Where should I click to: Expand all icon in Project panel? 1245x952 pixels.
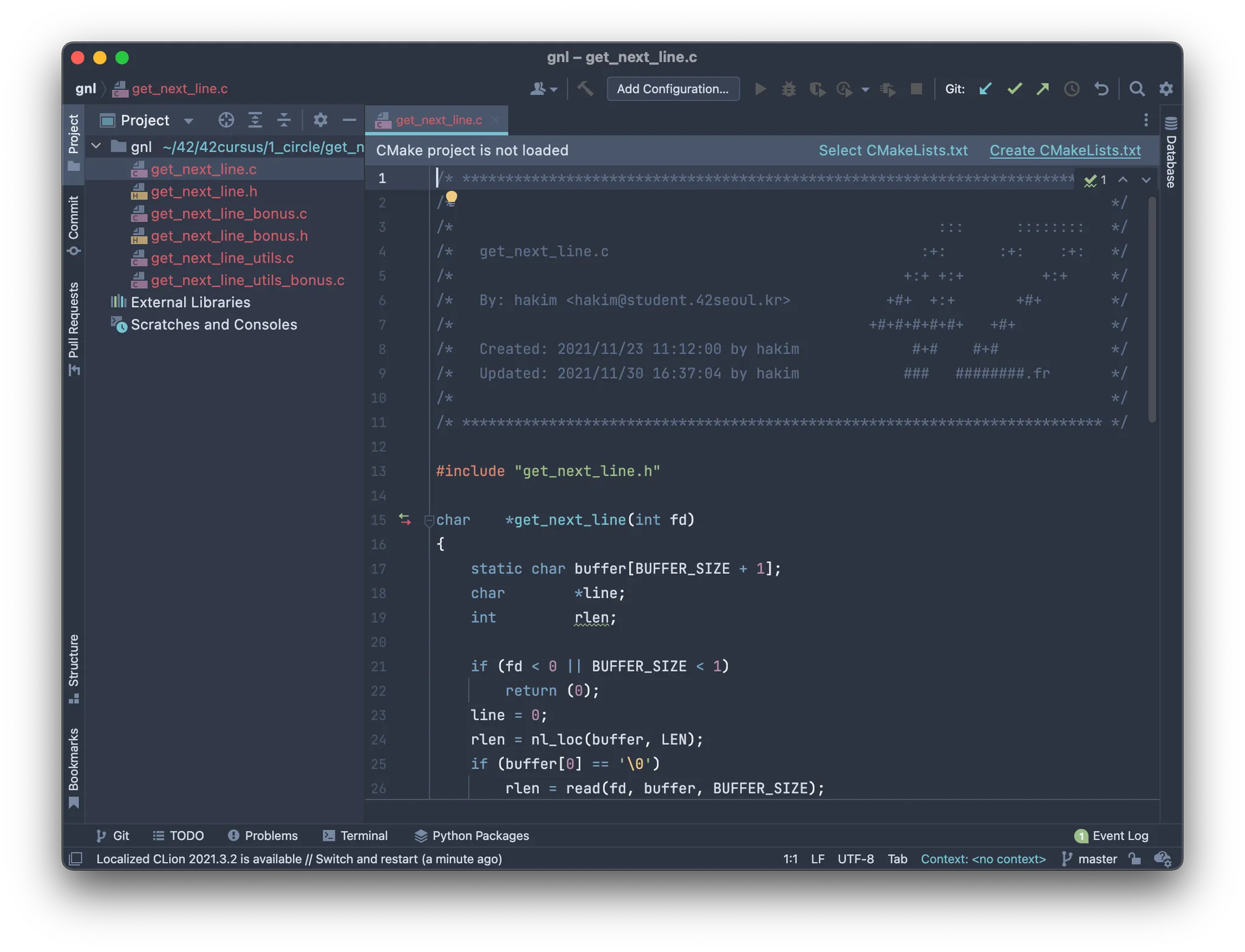point(255,120)
